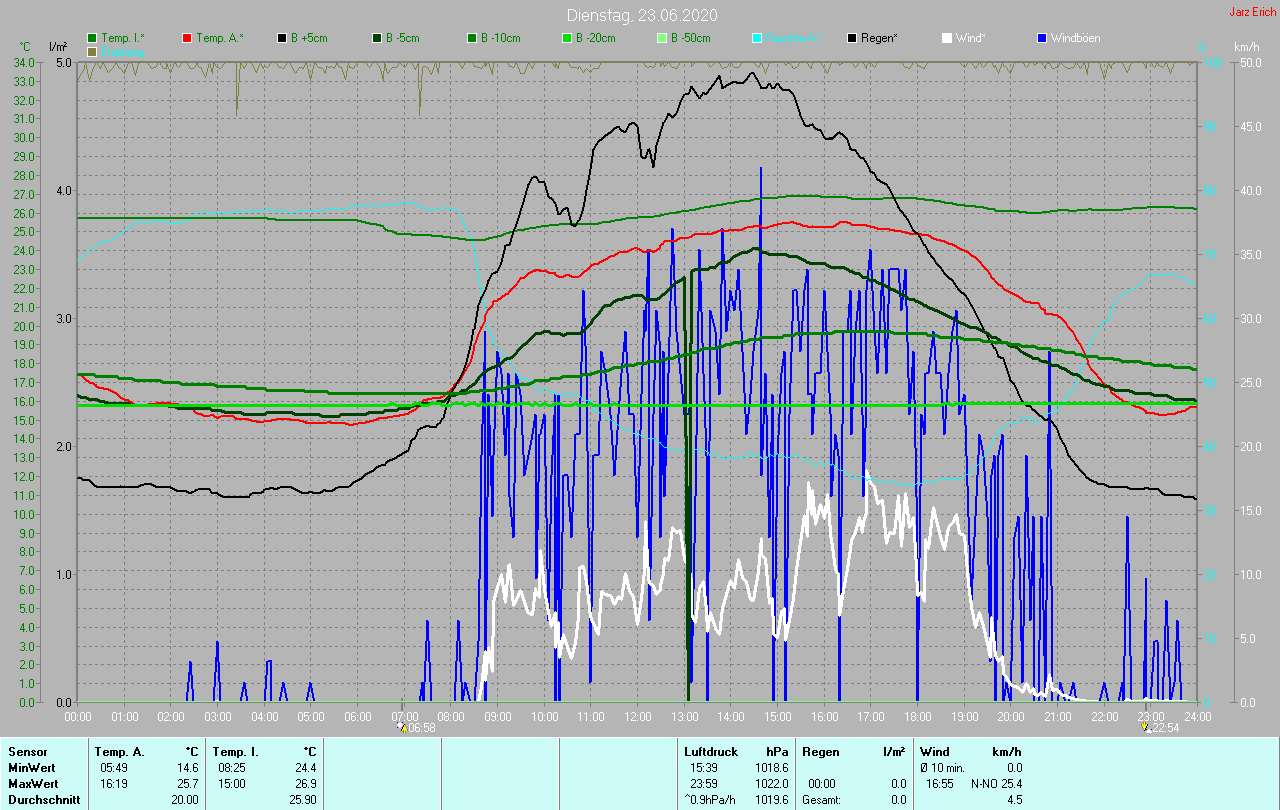The image size is (1280, 810).
Task: Click the cyan legend swatch before Regen
Action: click(x=757, y=38)
